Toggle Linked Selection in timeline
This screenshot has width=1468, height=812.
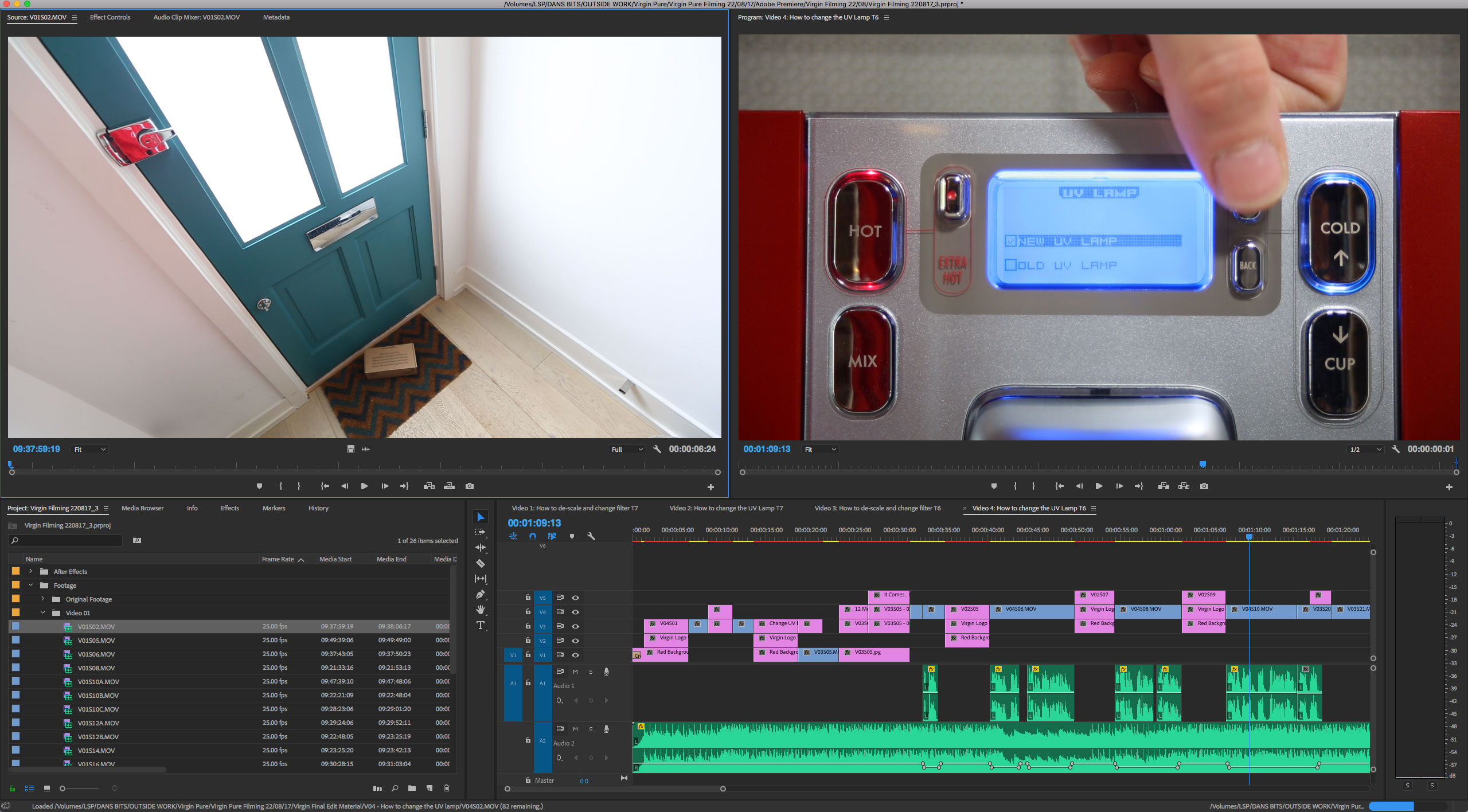(x=552, y=536)
